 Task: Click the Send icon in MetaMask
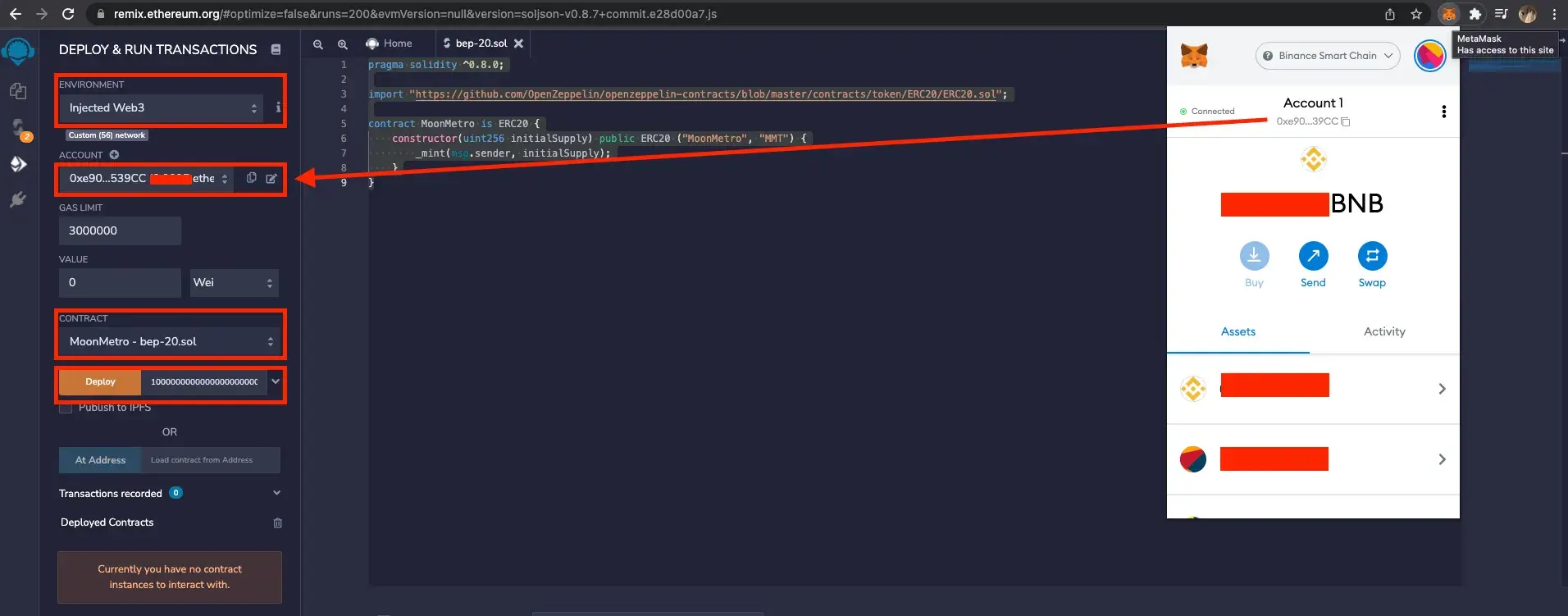pyautogui.click(x=1313, y=256)
